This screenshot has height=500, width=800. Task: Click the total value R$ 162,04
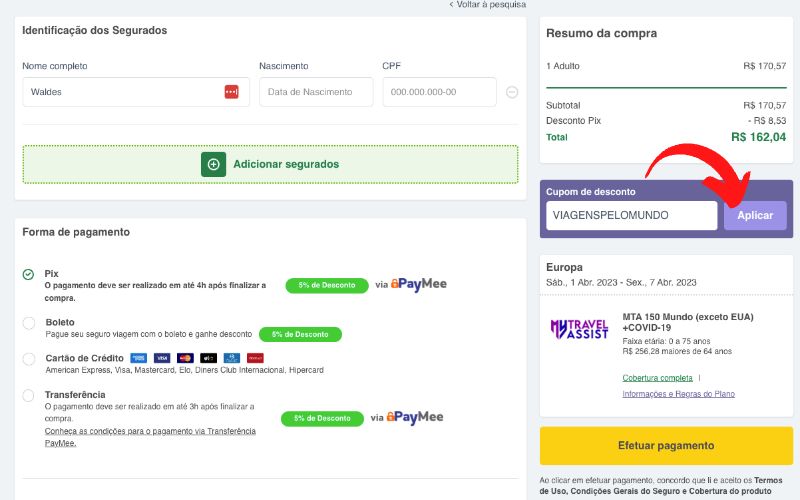coord(758,137)
